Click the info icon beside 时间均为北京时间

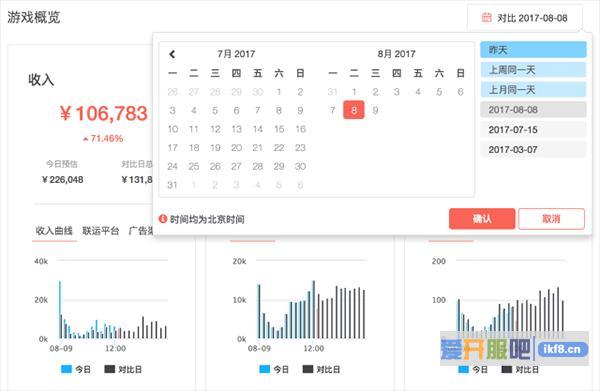[x=163, y=219]
